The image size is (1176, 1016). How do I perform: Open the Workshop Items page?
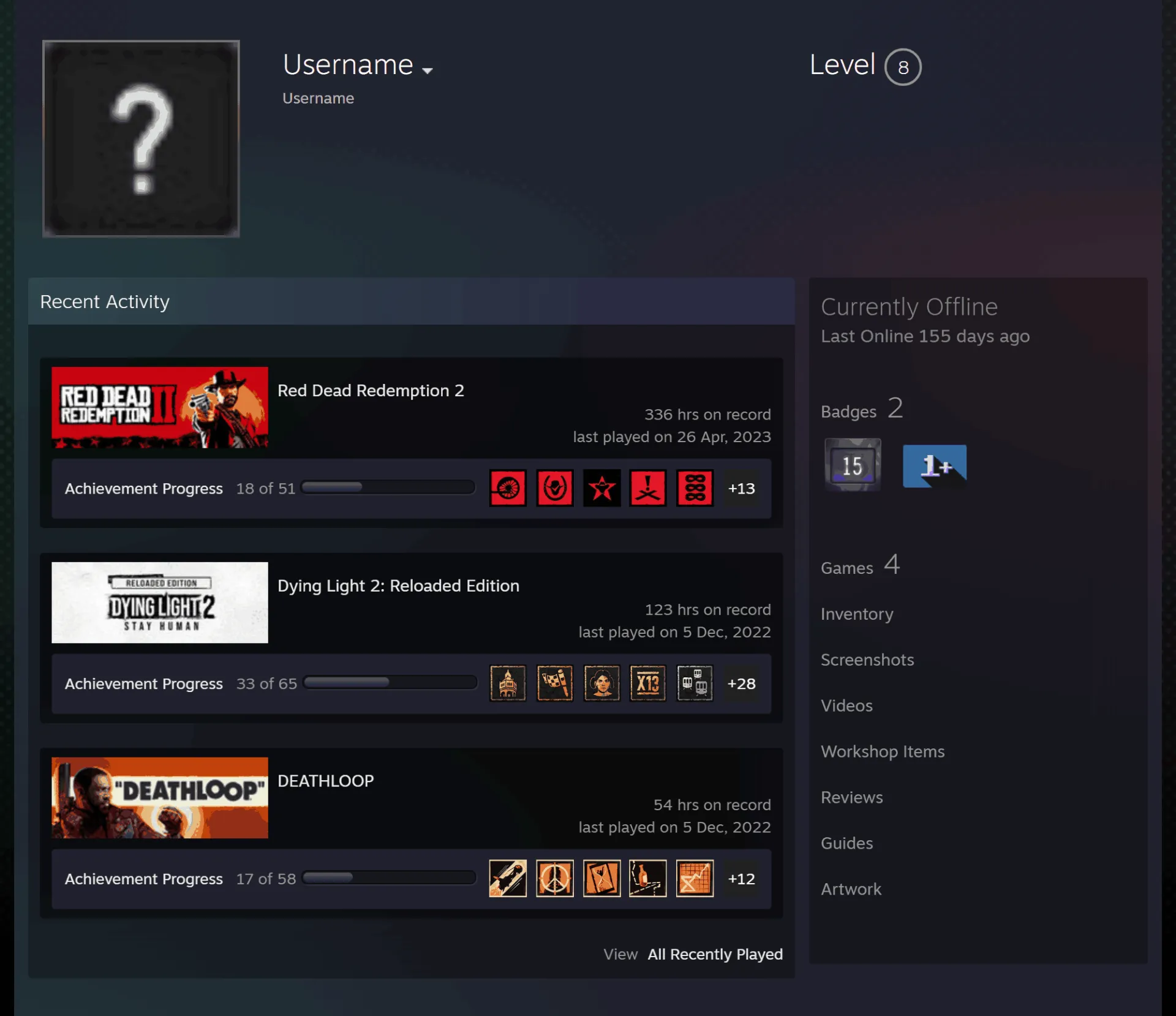pyautogui.click(x=883, y=751)
